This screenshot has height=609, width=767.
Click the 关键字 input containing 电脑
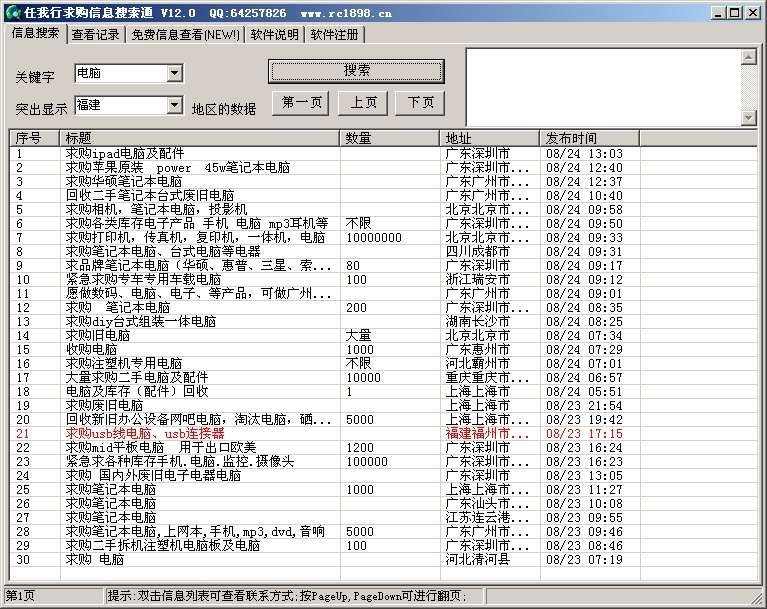(x=120, y=73)
